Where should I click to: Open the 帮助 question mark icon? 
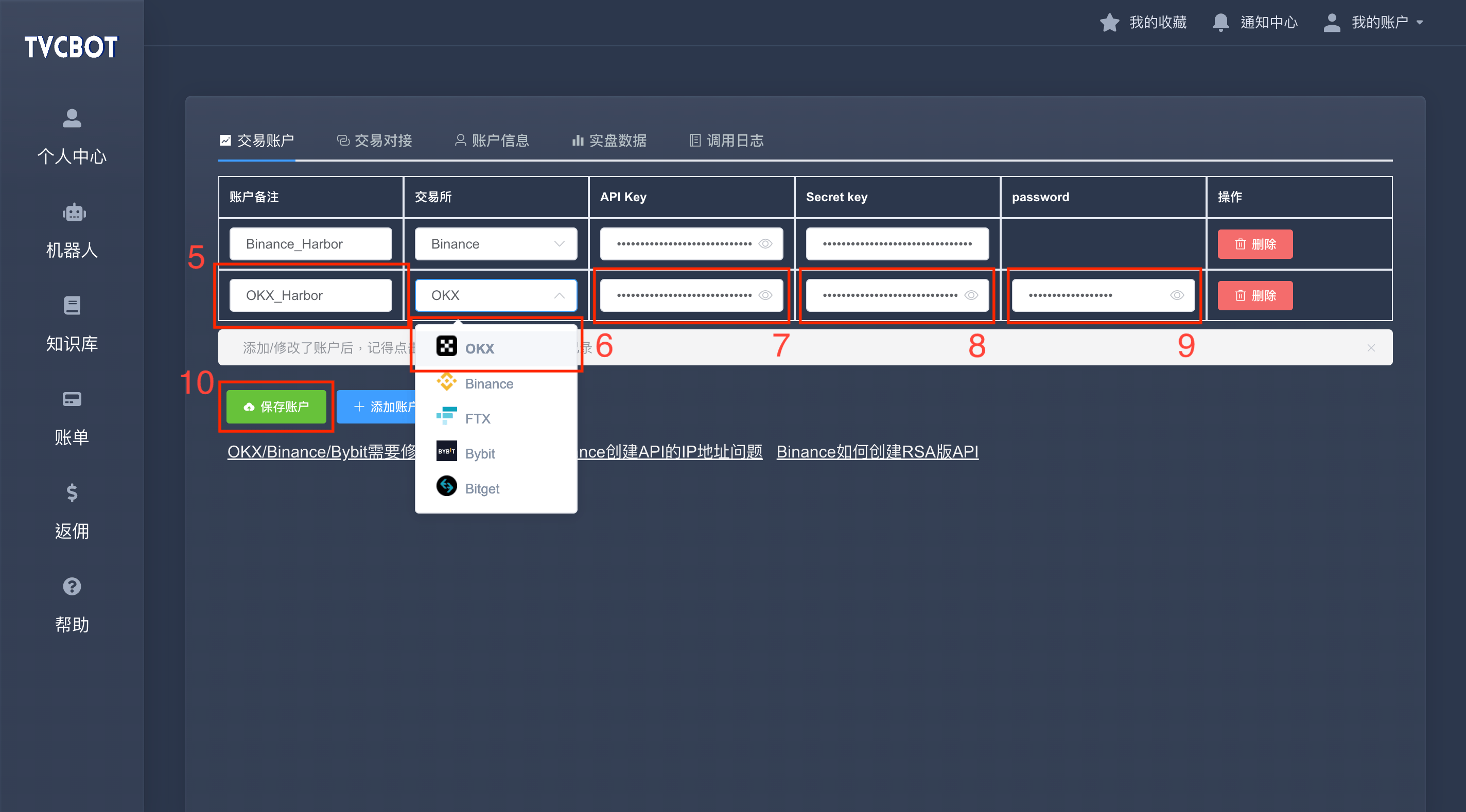(72, 586)
